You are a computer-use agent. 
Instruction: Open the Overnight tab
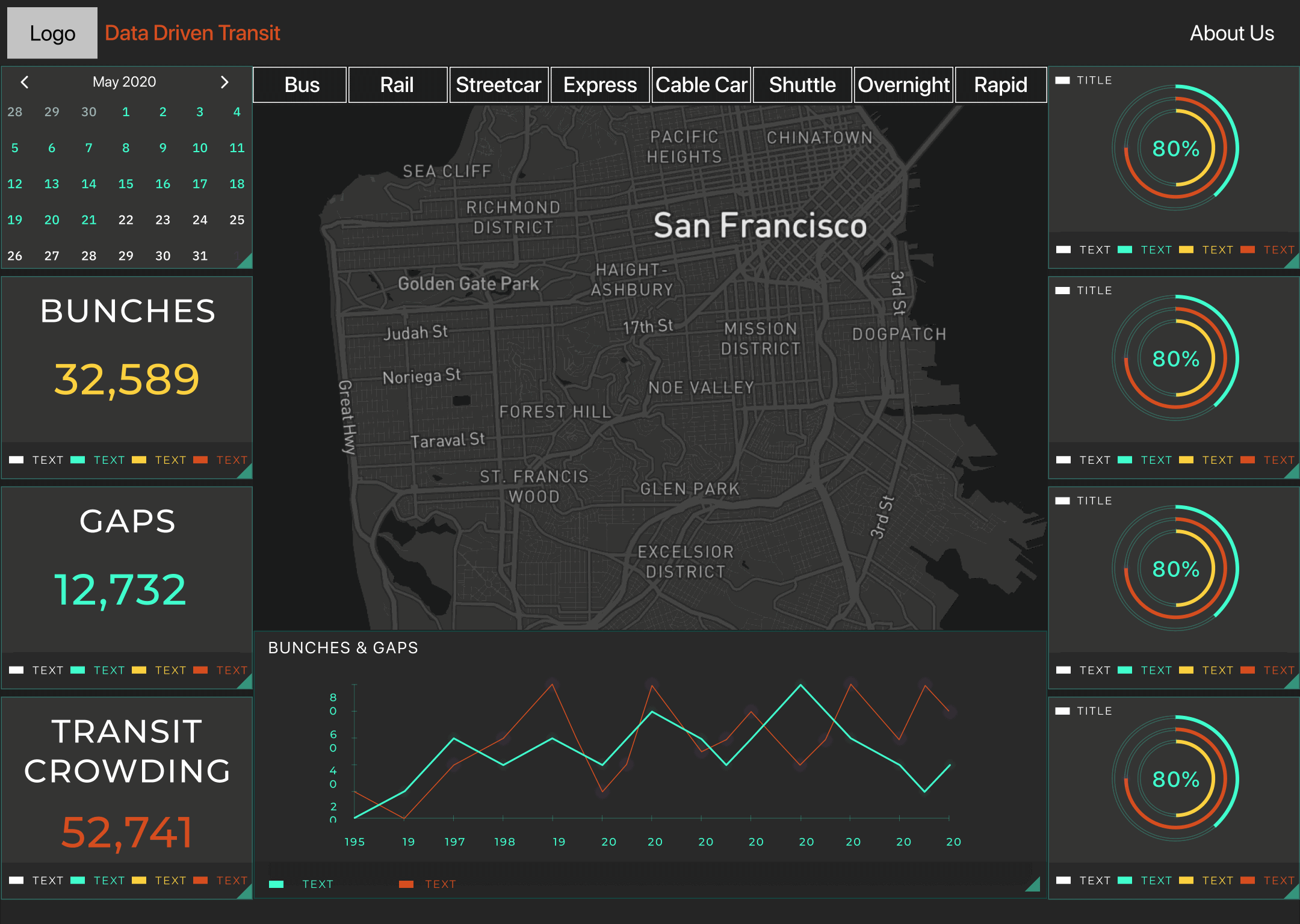pos(903,85)
